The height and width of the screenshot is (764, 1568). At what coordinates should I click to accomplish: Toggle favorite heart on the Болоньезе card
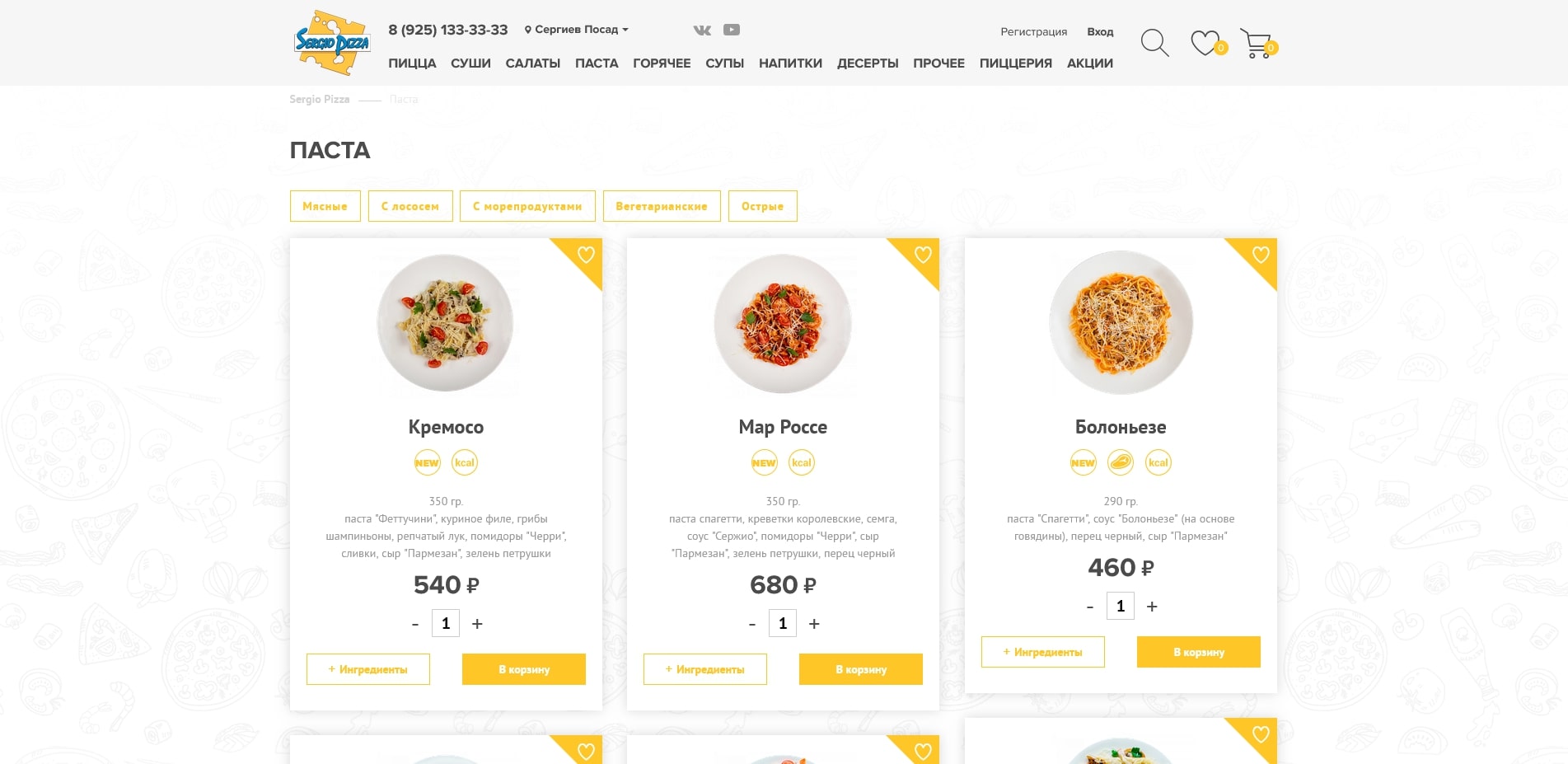click(1261, 255)
